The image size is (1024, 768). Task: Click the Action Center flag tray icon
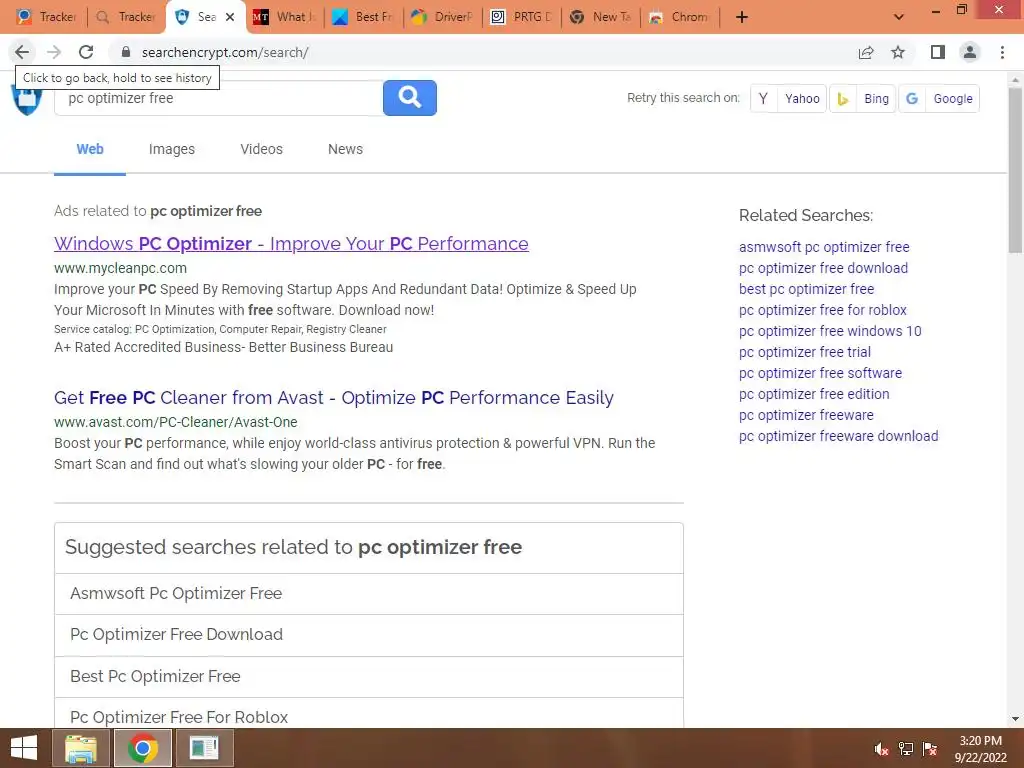tap(930, 749)
